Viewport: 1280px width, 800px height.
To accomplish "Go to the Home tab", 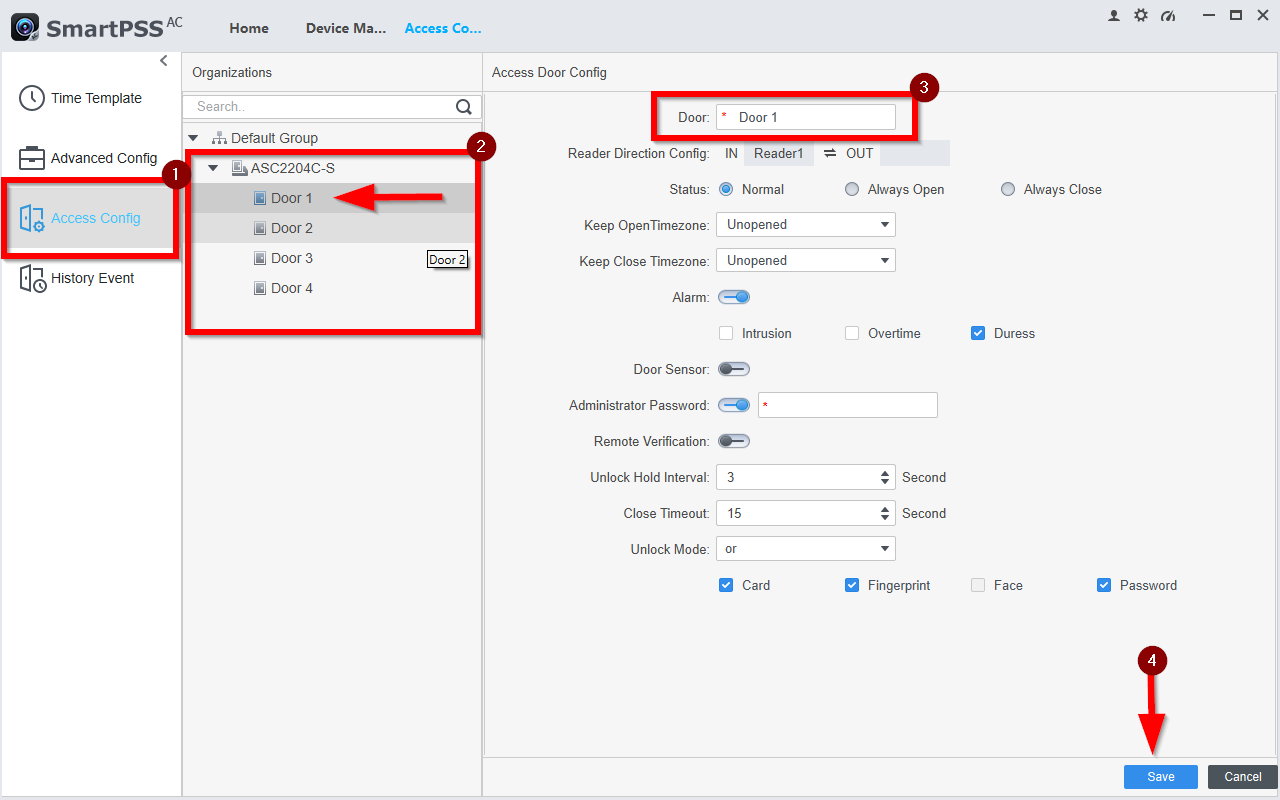I will point(249,28).
